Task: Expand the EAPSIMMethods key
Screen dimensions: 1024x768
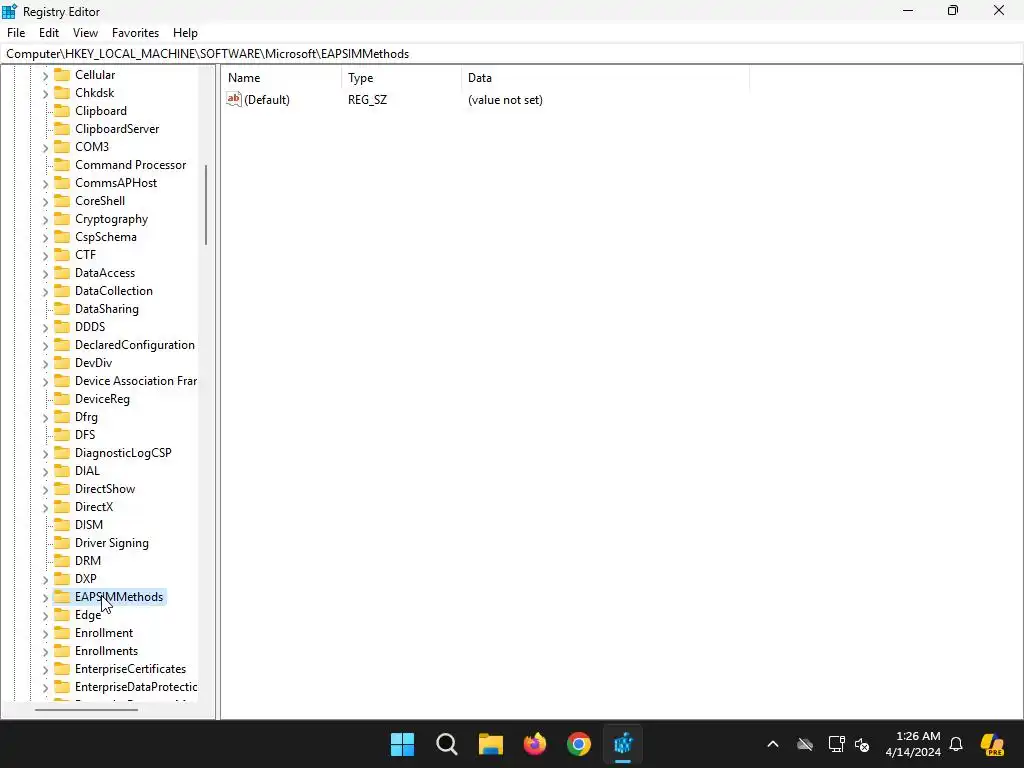Action: (45, 598)
